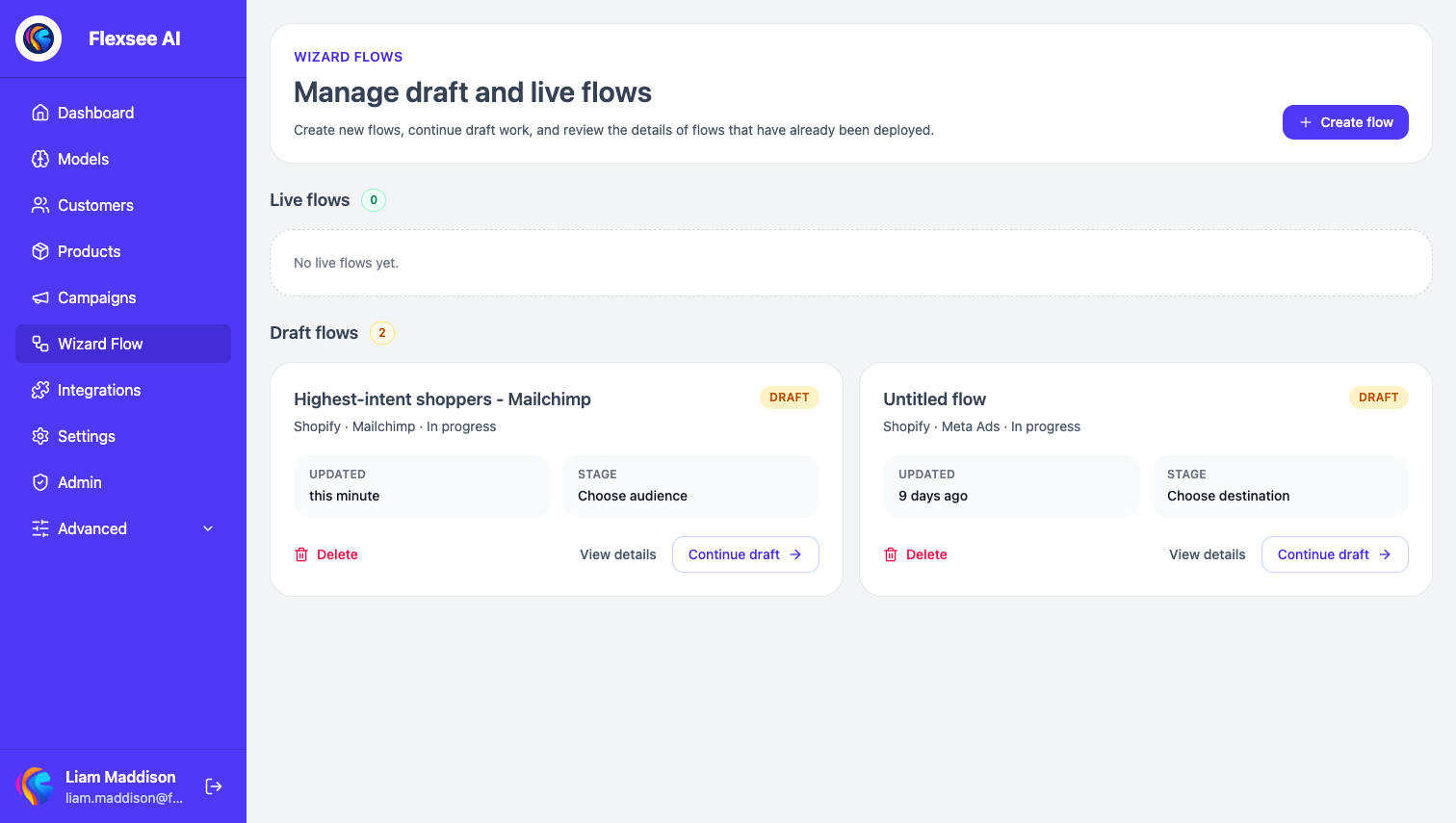The width and height of the screenshot is (1456, 823).
Task: Click the Dashboard home icon
Action: [40, 113]
